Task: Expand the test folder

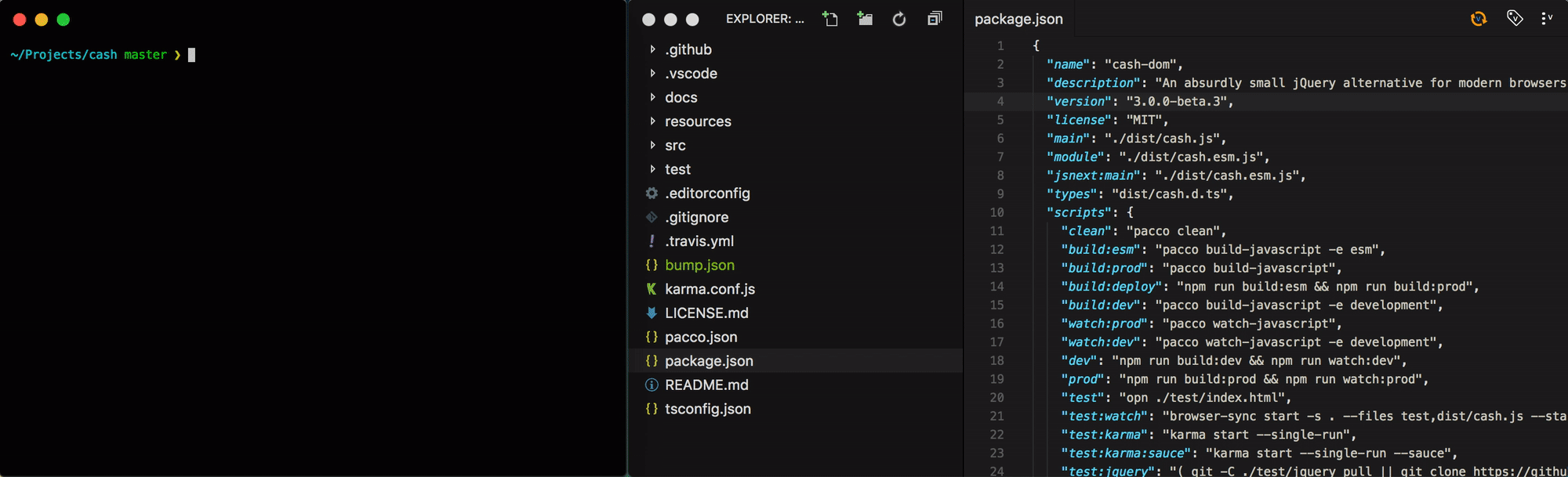Action: pos(796,169)
